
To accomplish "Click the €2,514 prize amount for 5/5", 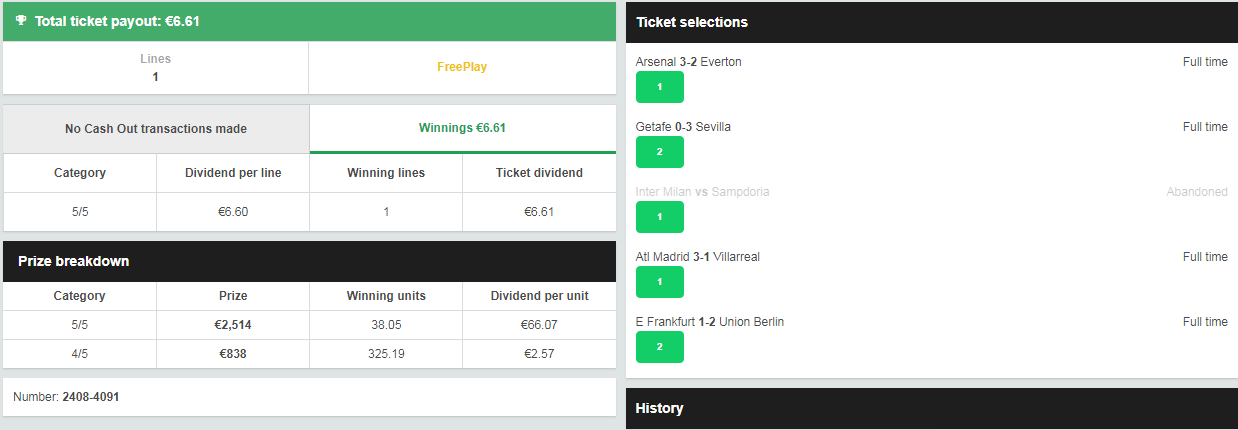I will point(233,325).
